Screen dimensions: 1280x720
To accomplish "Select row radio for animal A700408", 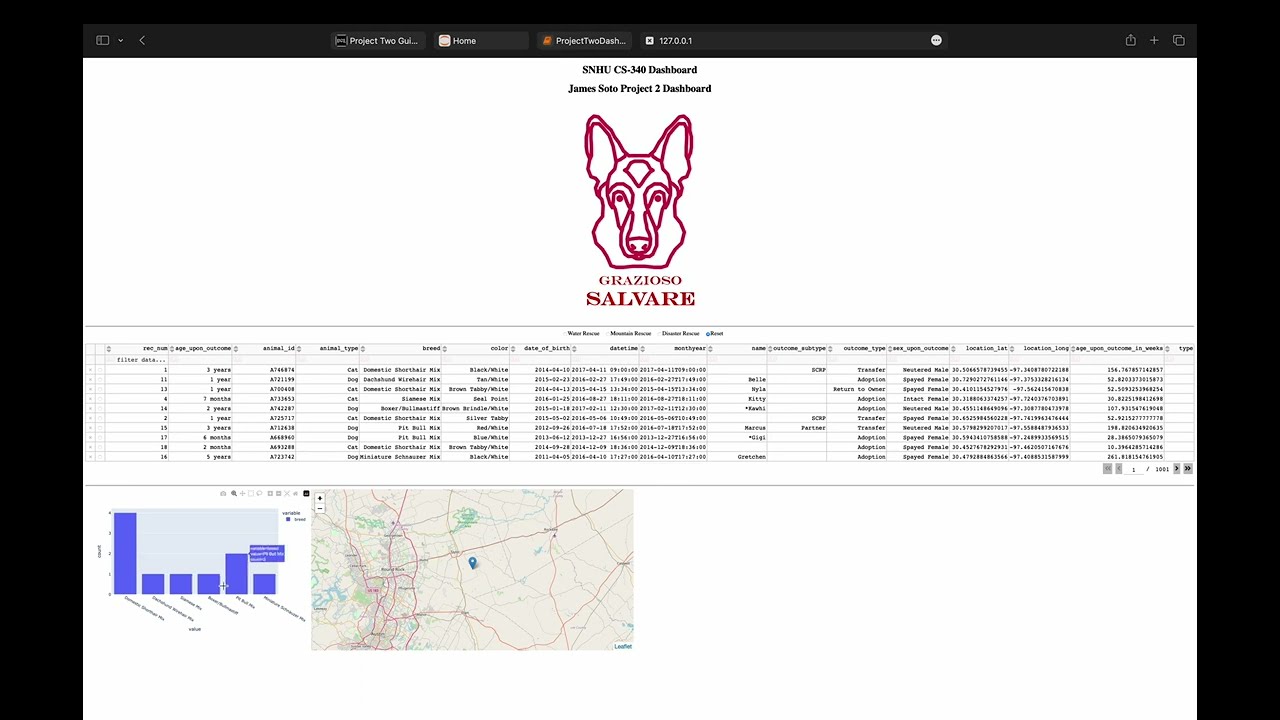I will (x=100, y=389).
